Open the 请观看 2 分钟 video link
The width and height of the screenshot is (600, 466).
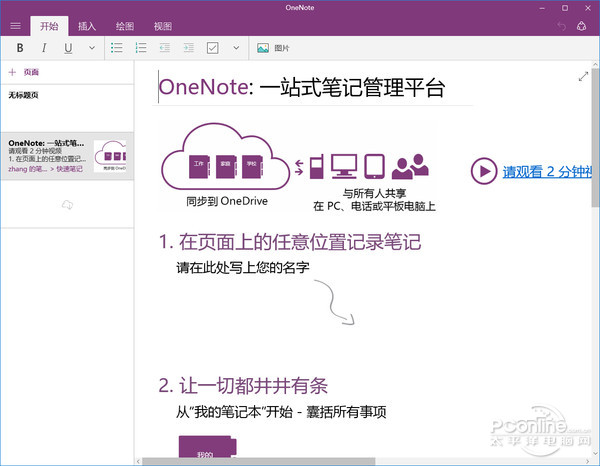[x=547, y=172]
